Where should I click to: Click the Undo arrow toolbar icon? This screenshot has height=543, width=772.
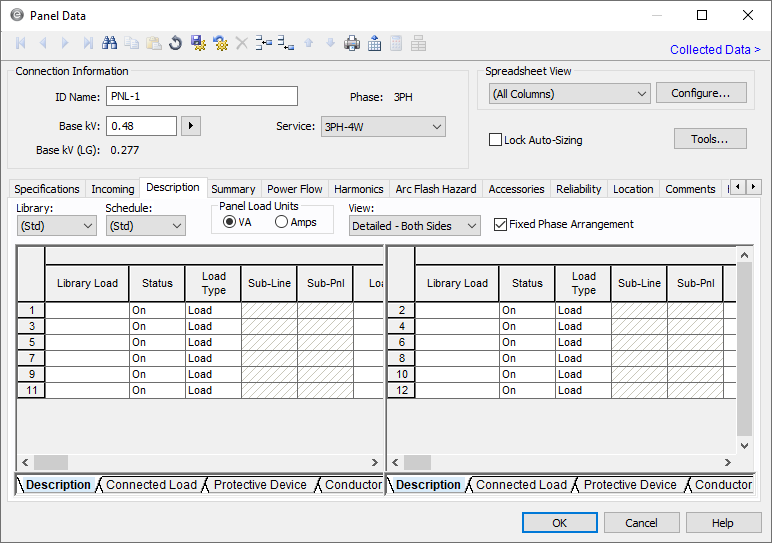(x=176, y=43)
